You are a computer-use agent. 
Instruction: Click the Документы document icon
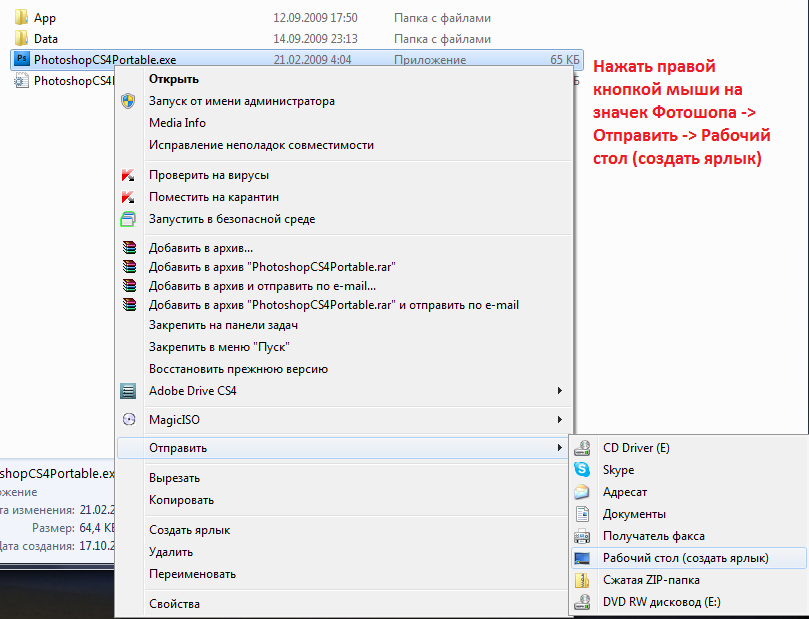point(582,514)
